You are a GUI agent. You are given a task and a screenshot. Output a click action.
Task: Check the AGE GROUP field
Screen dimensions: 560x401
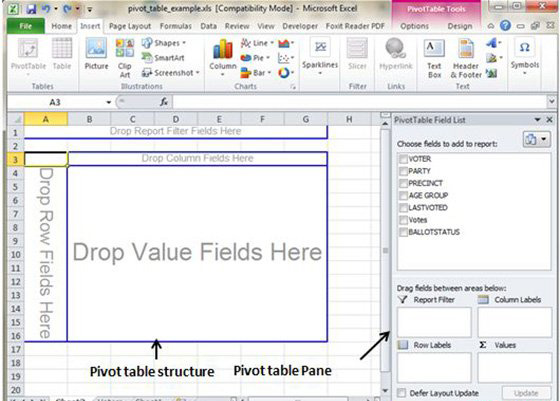[x=403, y=195]
